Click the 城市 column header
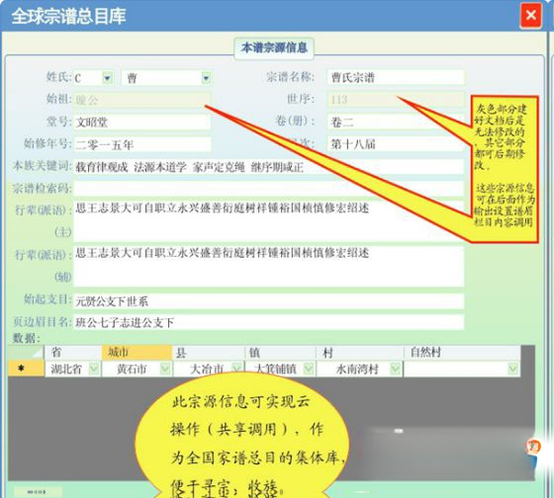Screen dimensions: 554x498 coord(137,352)
